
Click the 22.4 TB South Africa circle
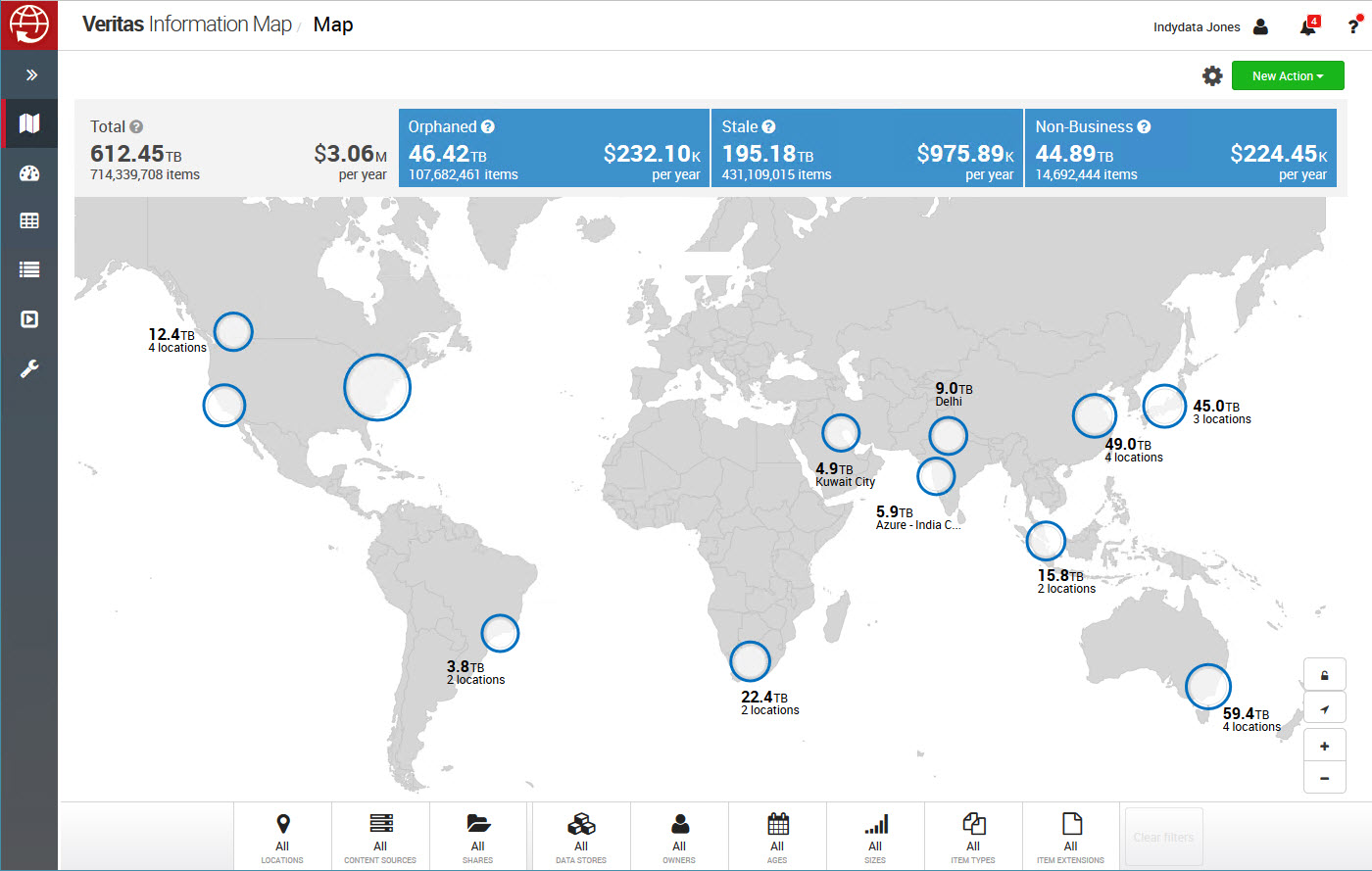point(750,661)
